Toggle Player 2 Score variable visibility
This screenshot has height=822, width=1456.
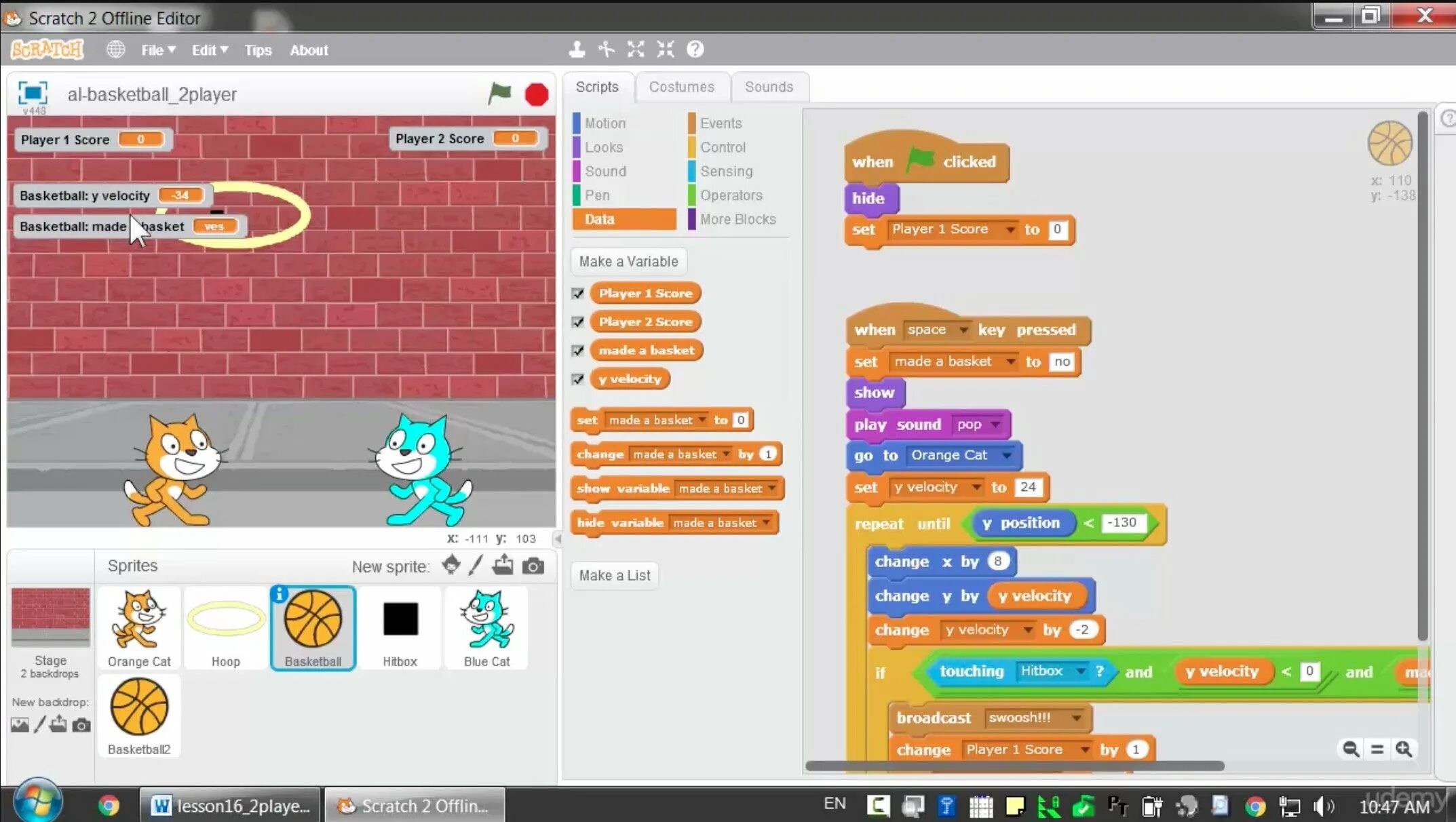pos(578,321)
